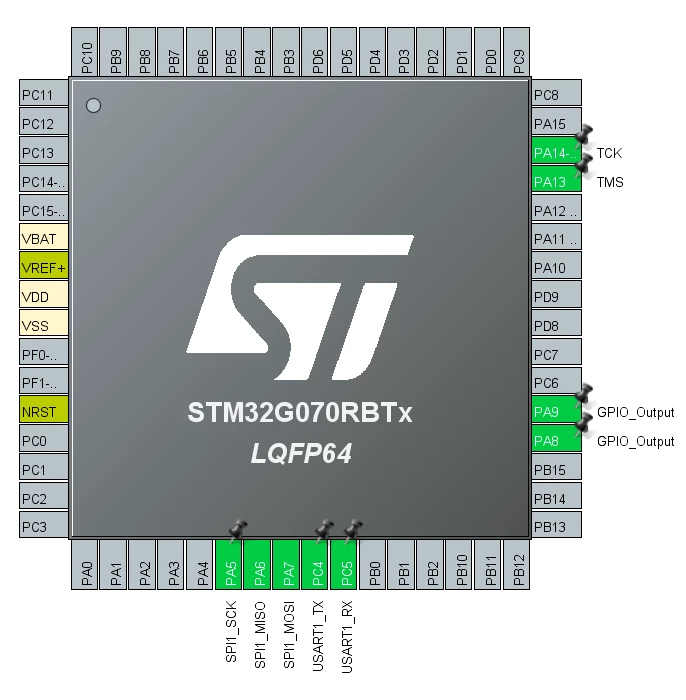Select pin PA6 assigned to SPI1_MISO
This screenshot has width=686, height=700.
point(258,564)
